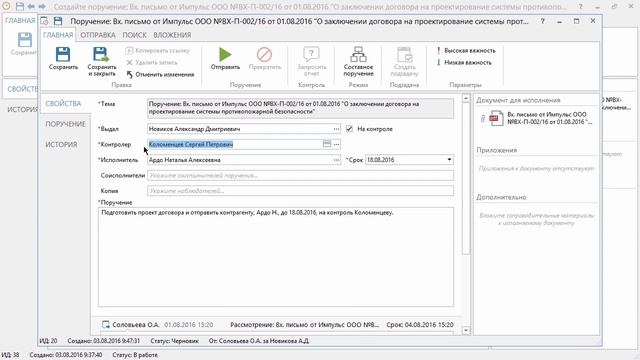Open Контролер field ellipsis selector

[336, 144]
